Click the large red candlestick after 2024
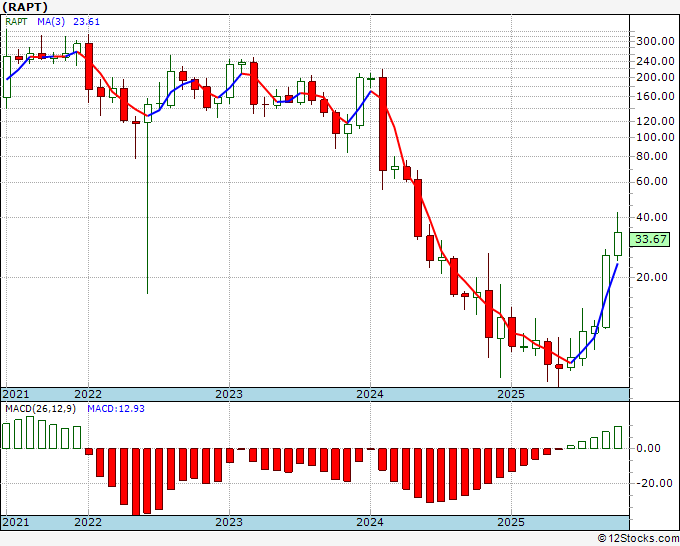The image size is (680, 546). [383, 124]
